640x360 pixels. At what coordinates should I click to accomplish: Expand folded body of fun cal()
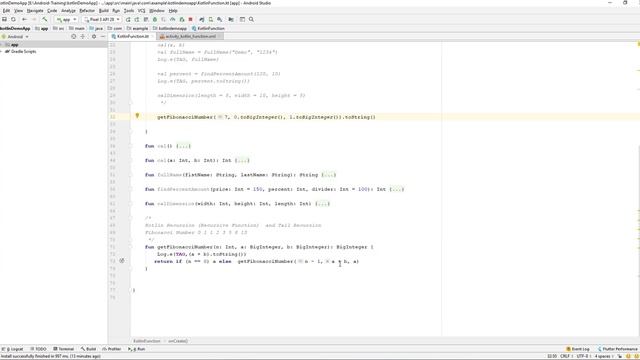(x=183, y=146)
